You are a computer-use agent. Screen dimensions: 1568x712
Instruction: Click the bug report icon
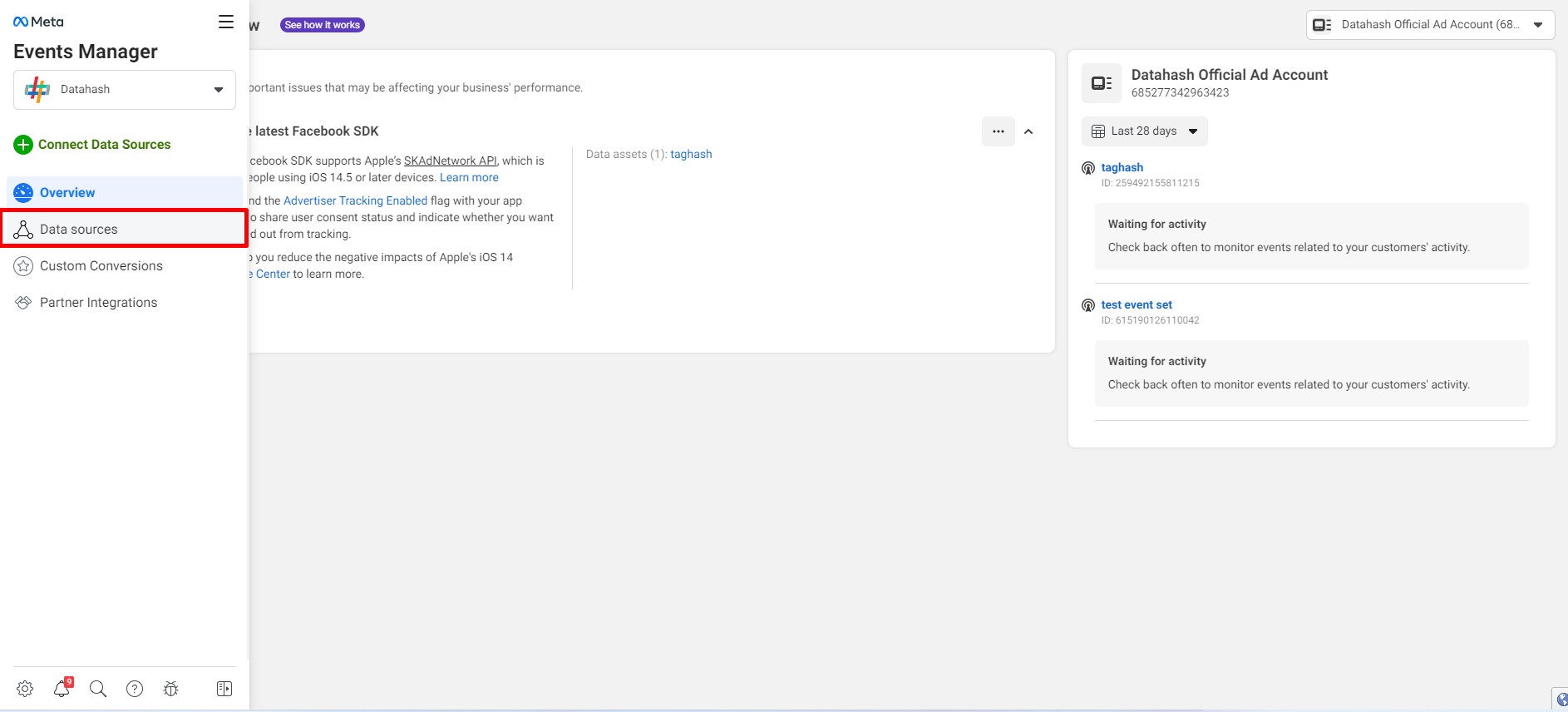171,689
